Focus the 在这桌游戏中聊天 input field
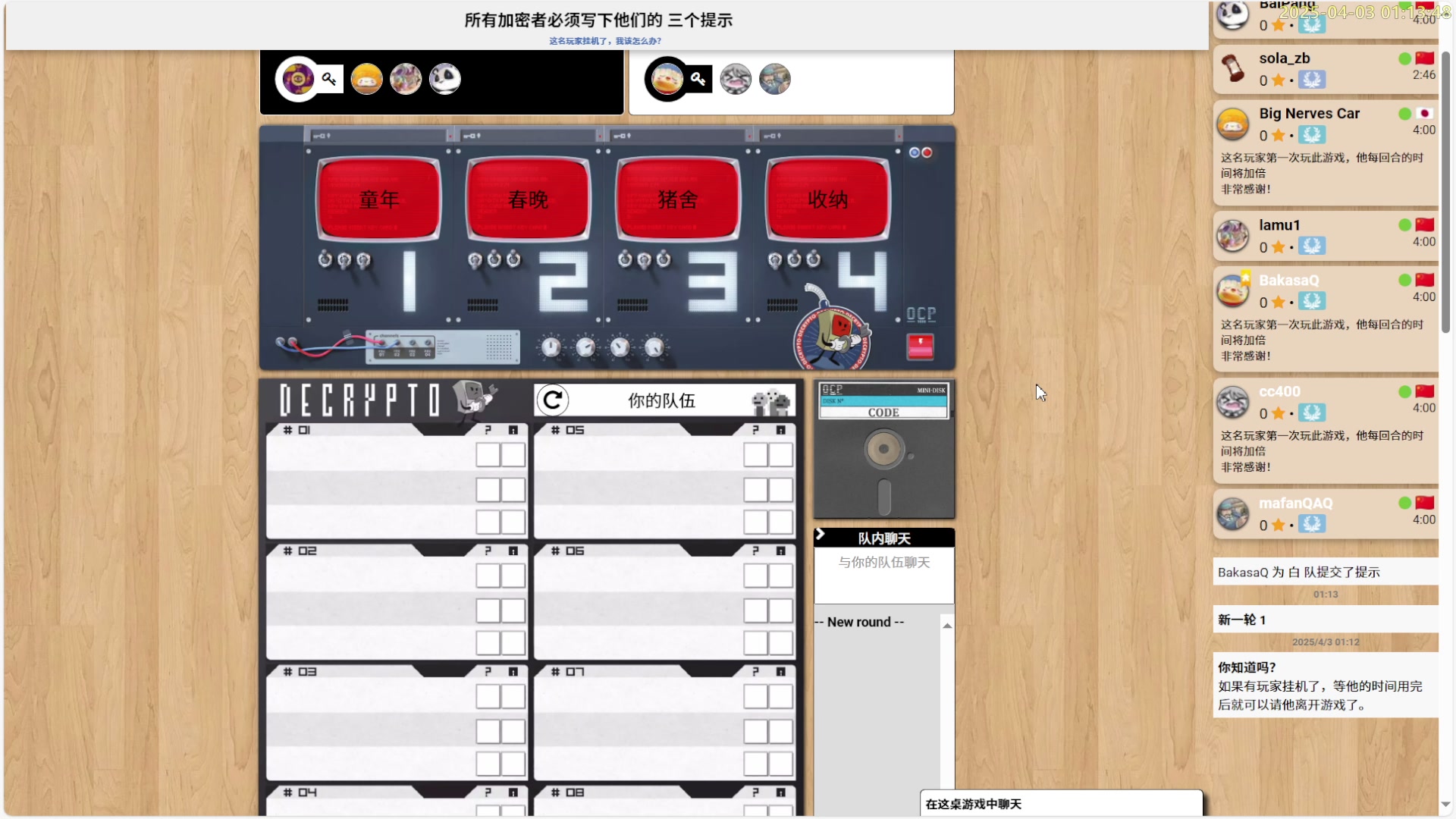Screen dimensions: 1456x819 click(x=1062, y=804)
